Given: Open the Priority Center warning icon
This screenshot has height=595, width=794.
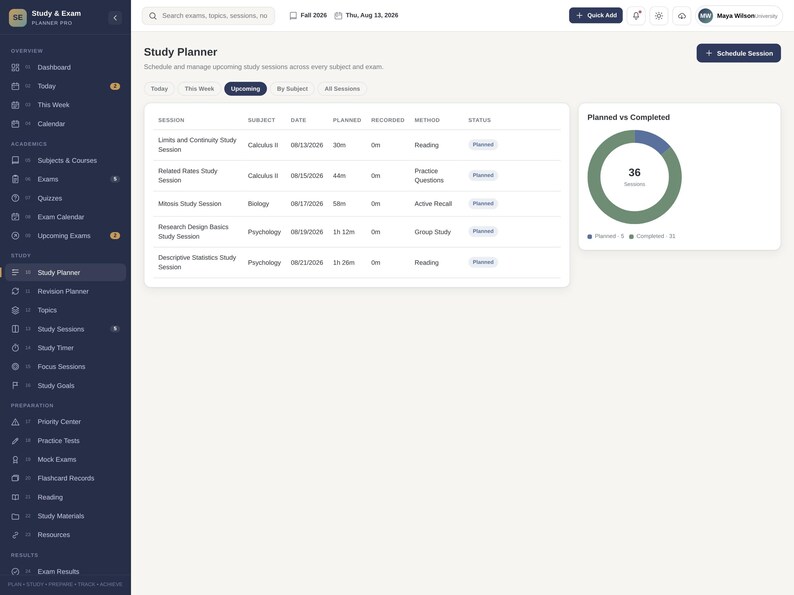Looking at the screenshot, I should pyautogui.click(x=15, y=422).
